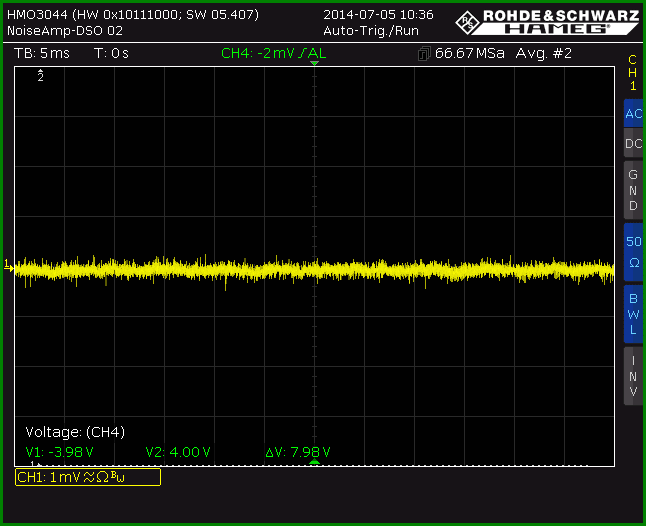Select AC coupling soft key
Image resolution: width=646 pixels, height=526 pixels.
633,113
